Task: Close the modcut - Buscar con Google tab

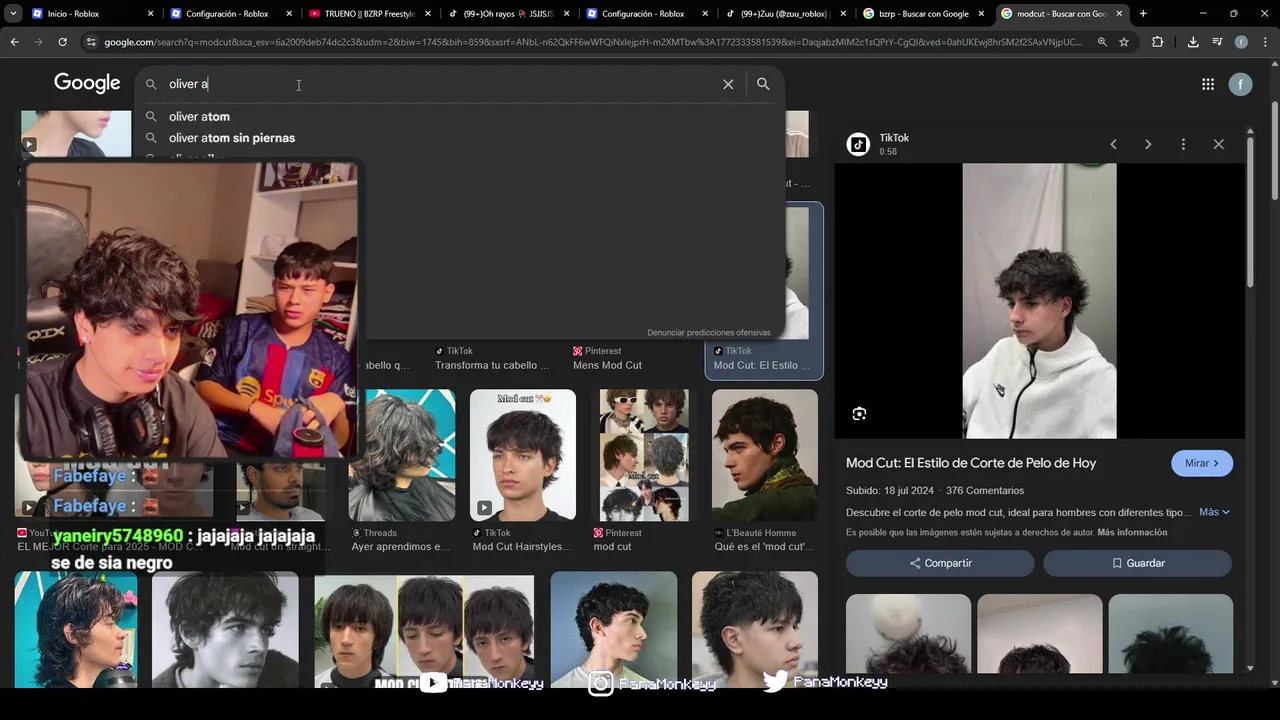Action: point(1119,14)
